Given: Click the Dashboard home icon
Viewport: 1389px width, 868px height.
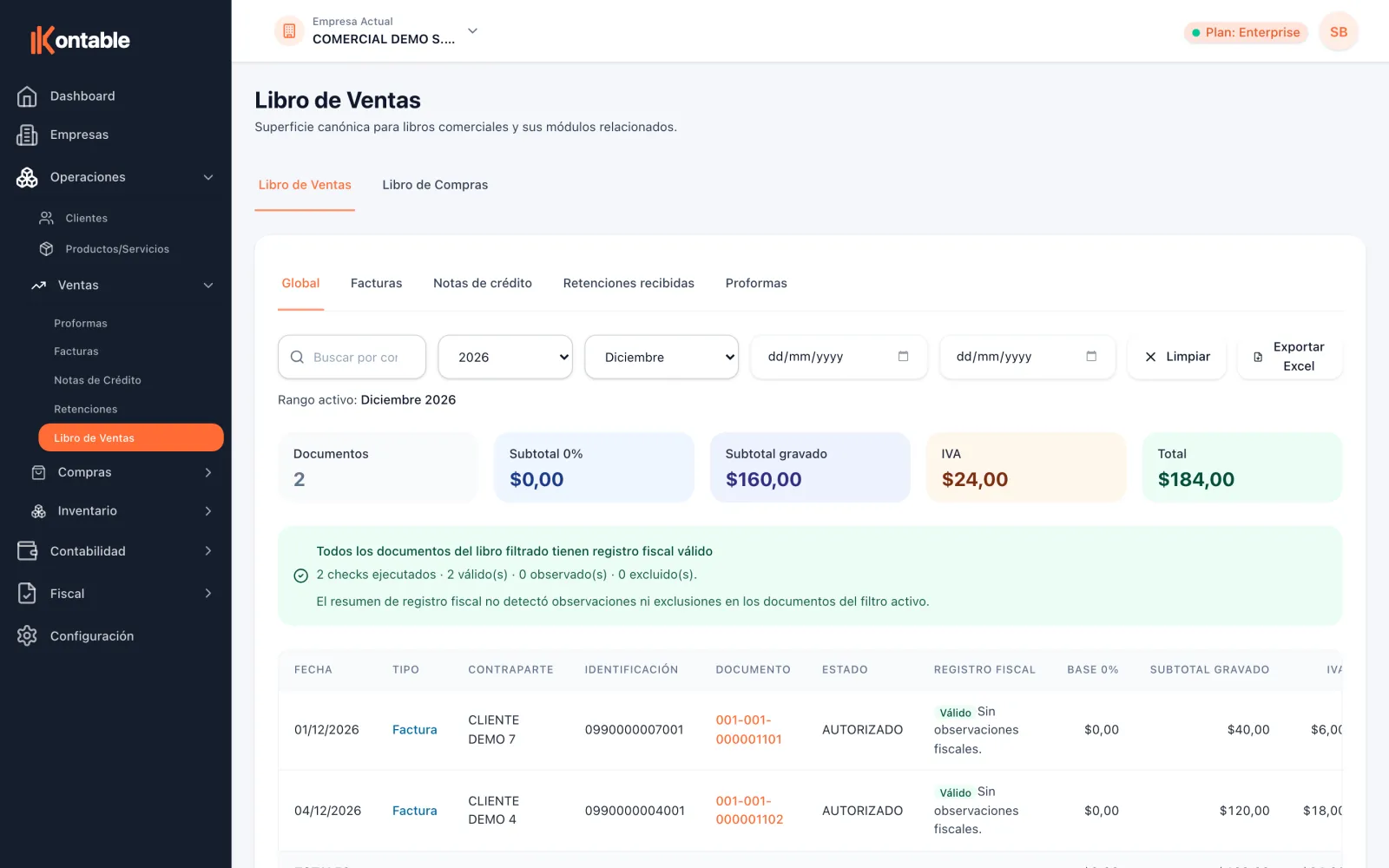Looking at the screenshot, I should (27, 96).
